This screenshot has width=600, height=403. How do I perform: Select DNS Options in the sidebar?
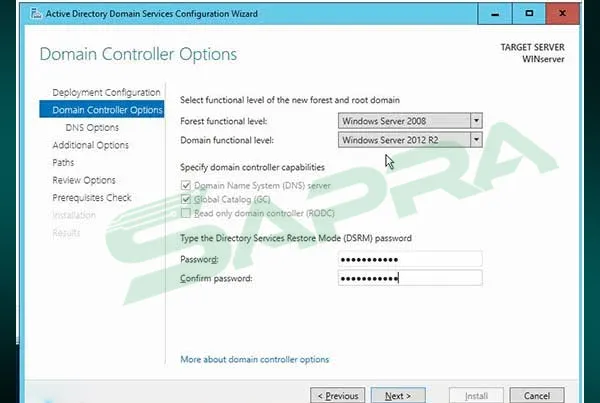click(x=92, y=128)
